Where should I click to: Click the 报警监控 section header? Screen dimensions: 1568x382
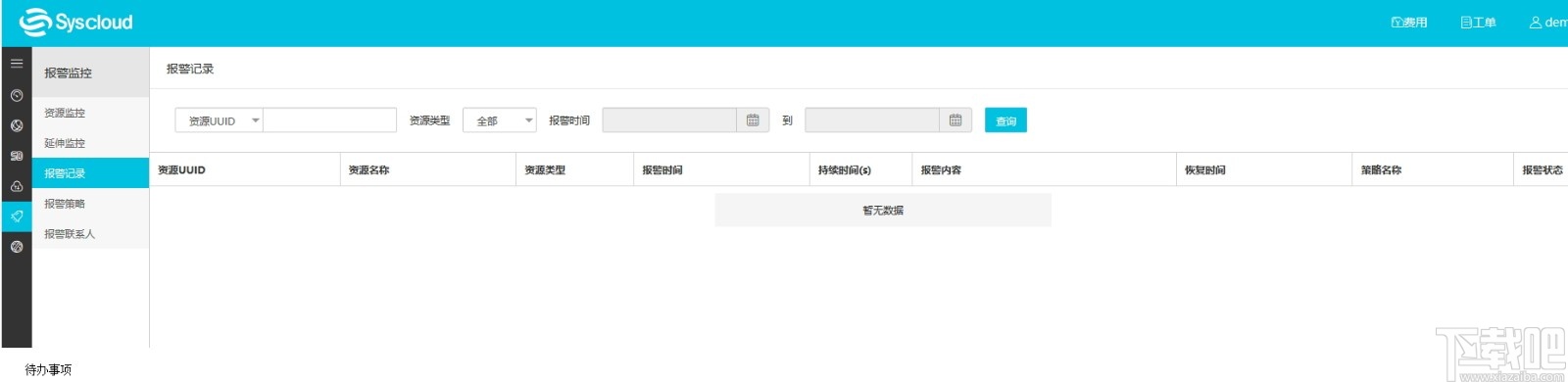90,72
